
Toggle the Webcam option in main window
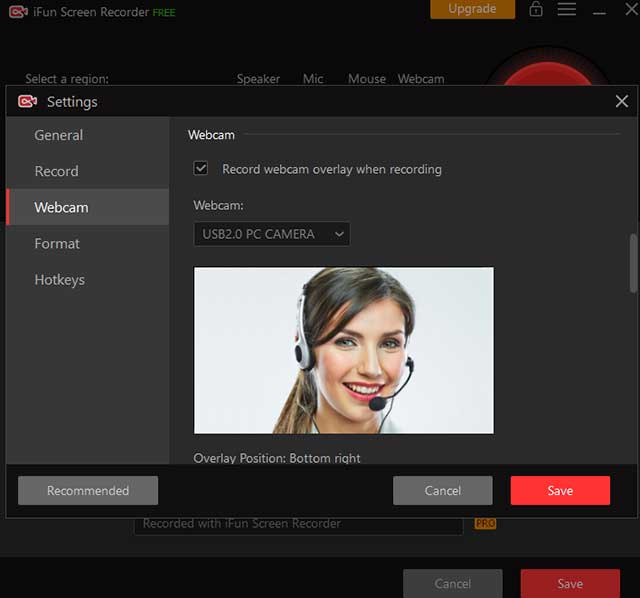420,79
